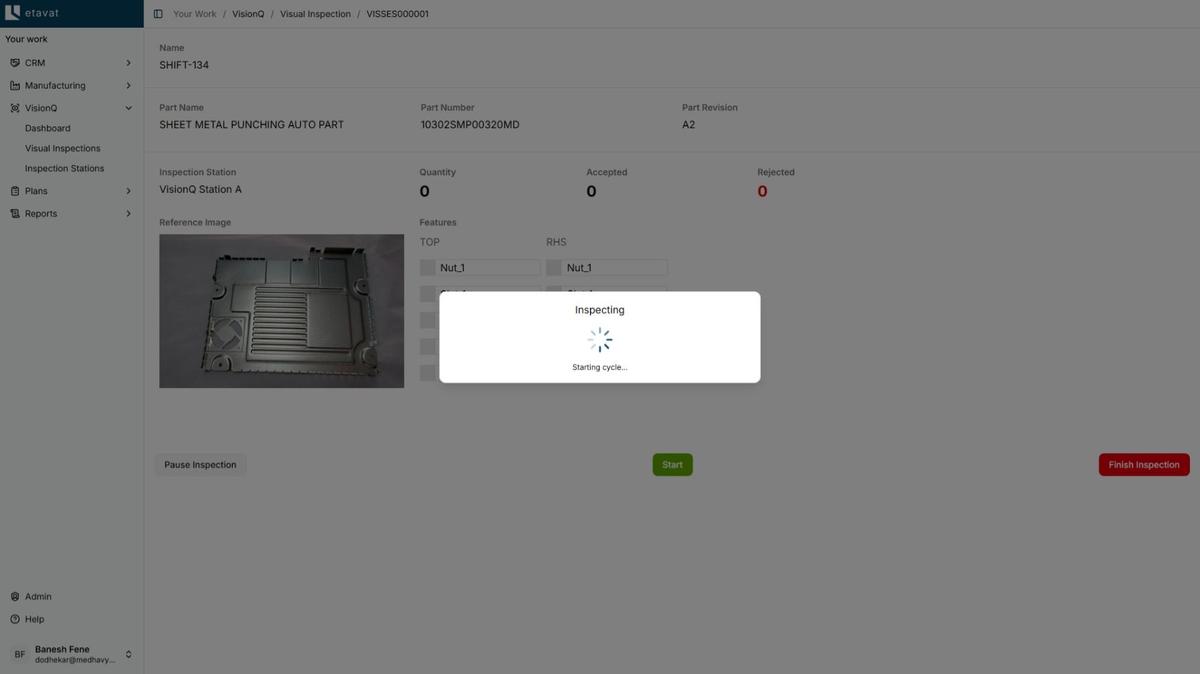Toggle the sidebar collapse icon near breadcrumbs

click(157, 13)
